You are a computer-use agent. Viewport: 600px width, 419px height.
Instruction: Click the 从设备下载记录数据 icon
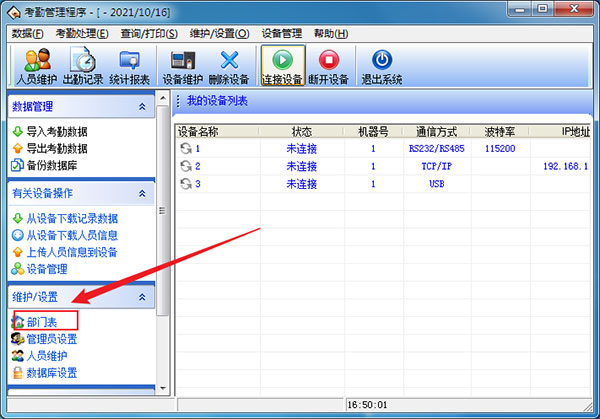(x=18, y=218)
